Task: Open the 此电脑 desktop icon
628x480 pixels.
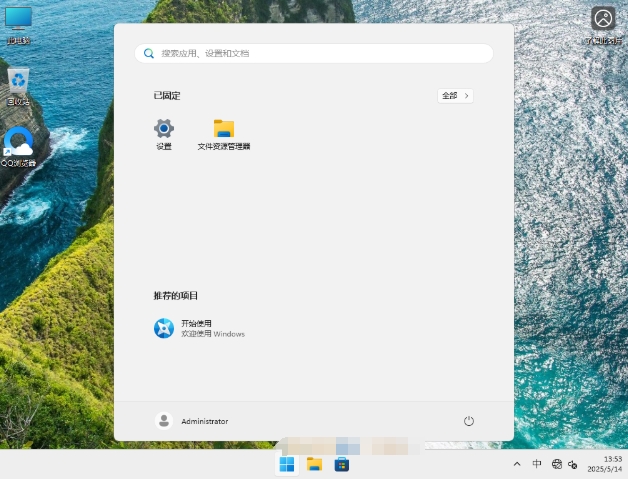Action: coord(18,20)
